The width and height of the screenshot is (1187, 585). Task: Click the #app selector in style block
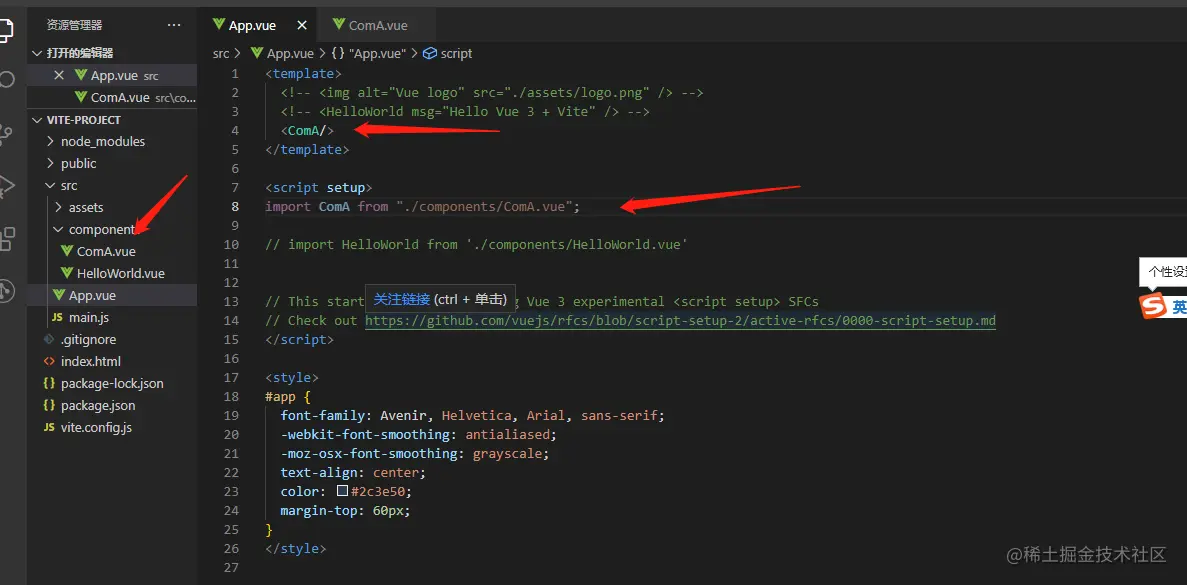point(280,397)
